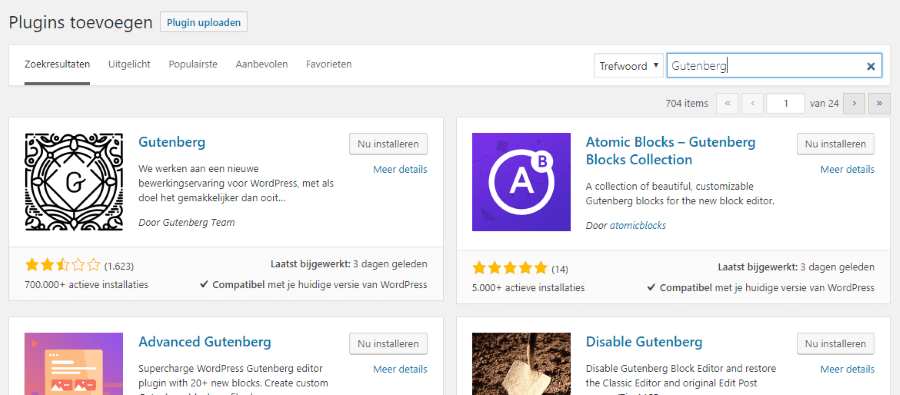Screen dimensions: 900x395
Task: Click the Atomic Blocks five-star rating
Action: pyautogui.click(x=510, y=268)
